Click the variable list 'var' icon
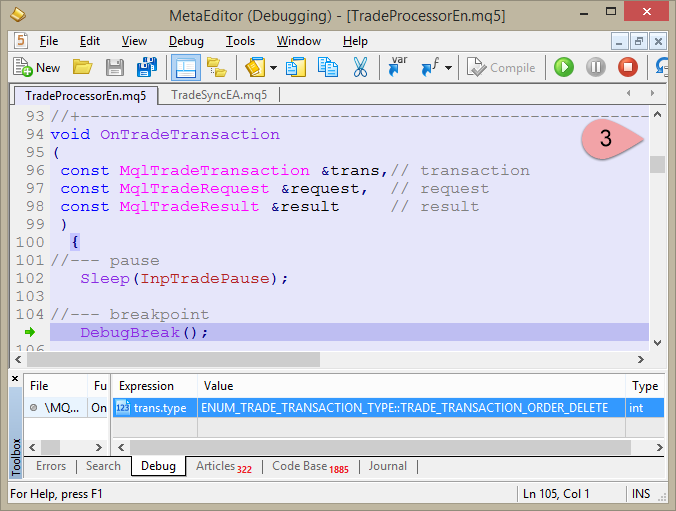676x511 pixels. [x=397, y=66]
